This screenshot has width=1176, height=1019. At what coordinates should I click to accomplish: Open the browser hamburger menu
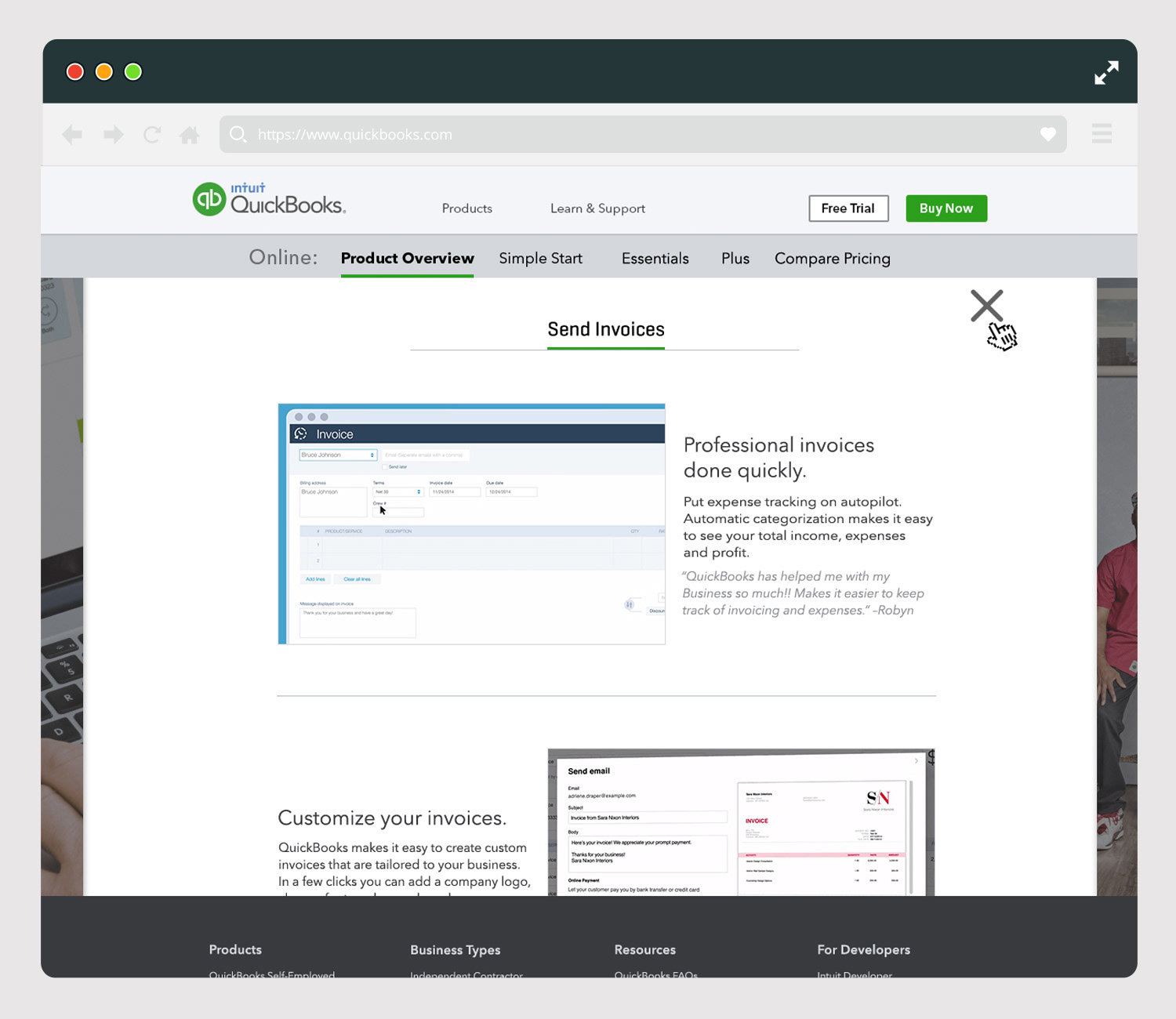click(x=1102, y=133)
